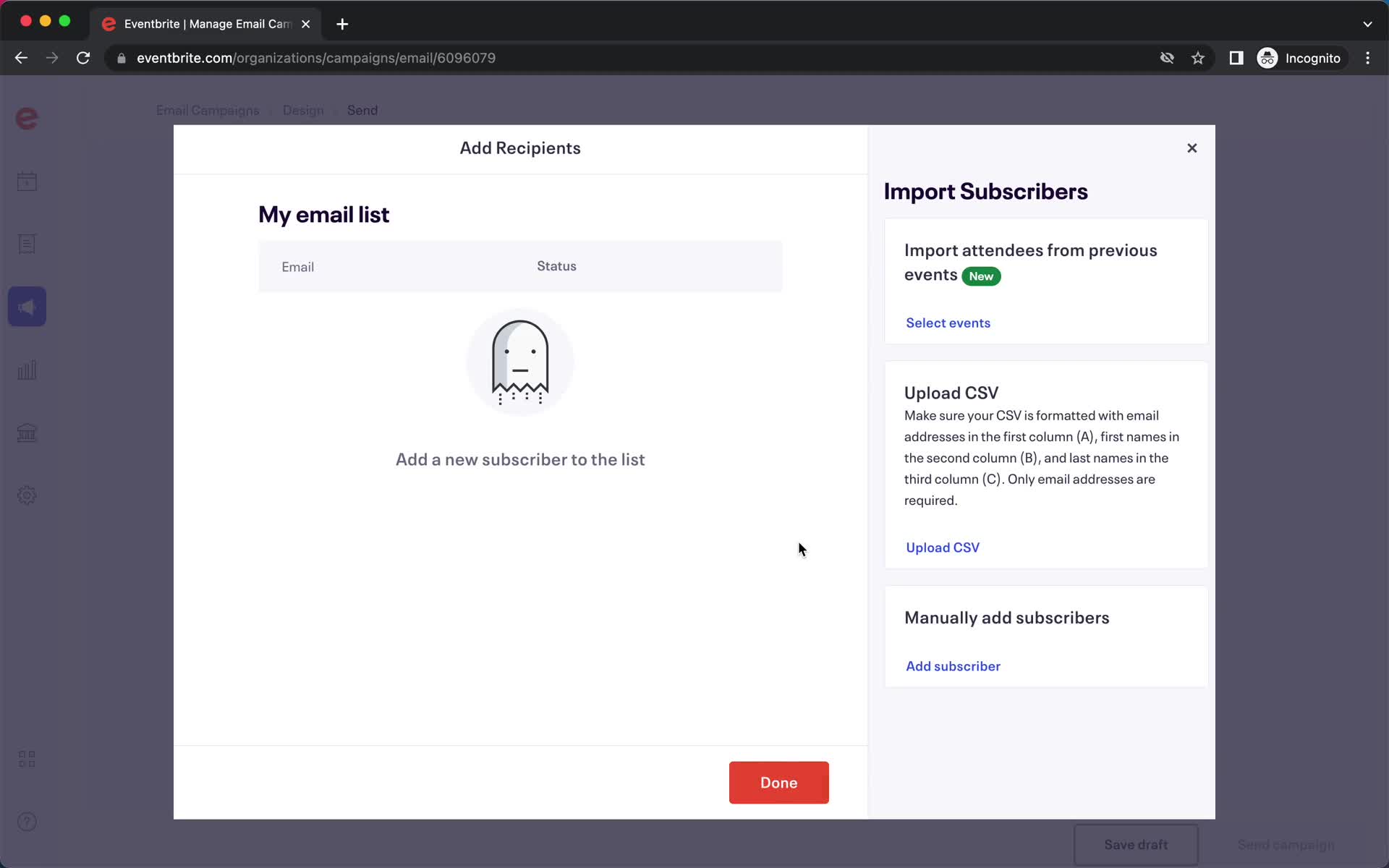Click the Email column header
The height and width of the screenshot is (868, 1389).
297,267
